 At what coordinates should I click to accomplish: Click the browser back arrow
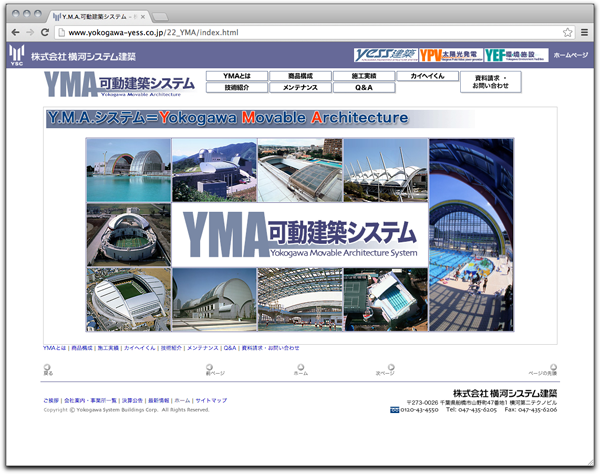[x=16, y=33]
